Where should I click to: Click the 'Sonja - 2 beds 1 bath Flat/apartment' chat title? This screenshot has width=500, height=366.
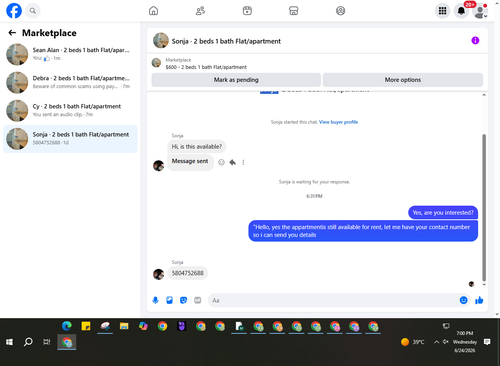pyautogui.click(x=226, y=41)
